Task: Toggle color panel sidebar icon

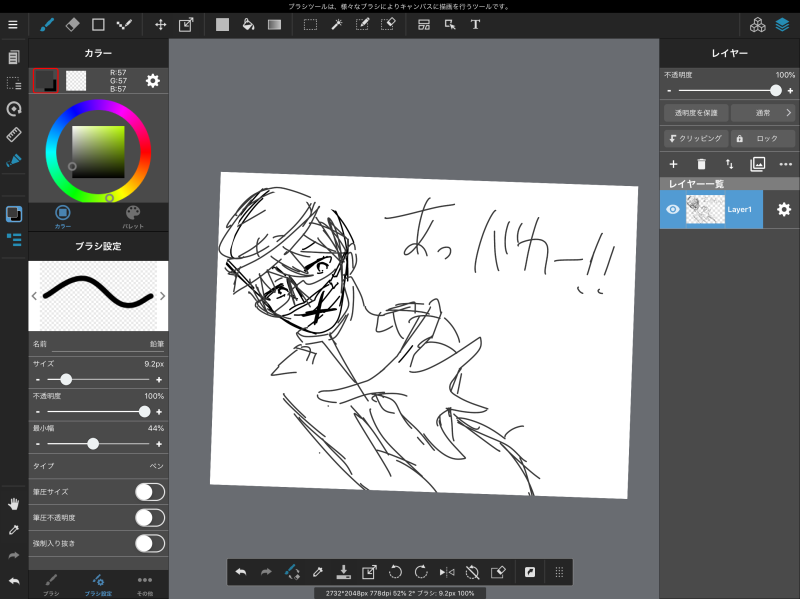Action: 14,214
